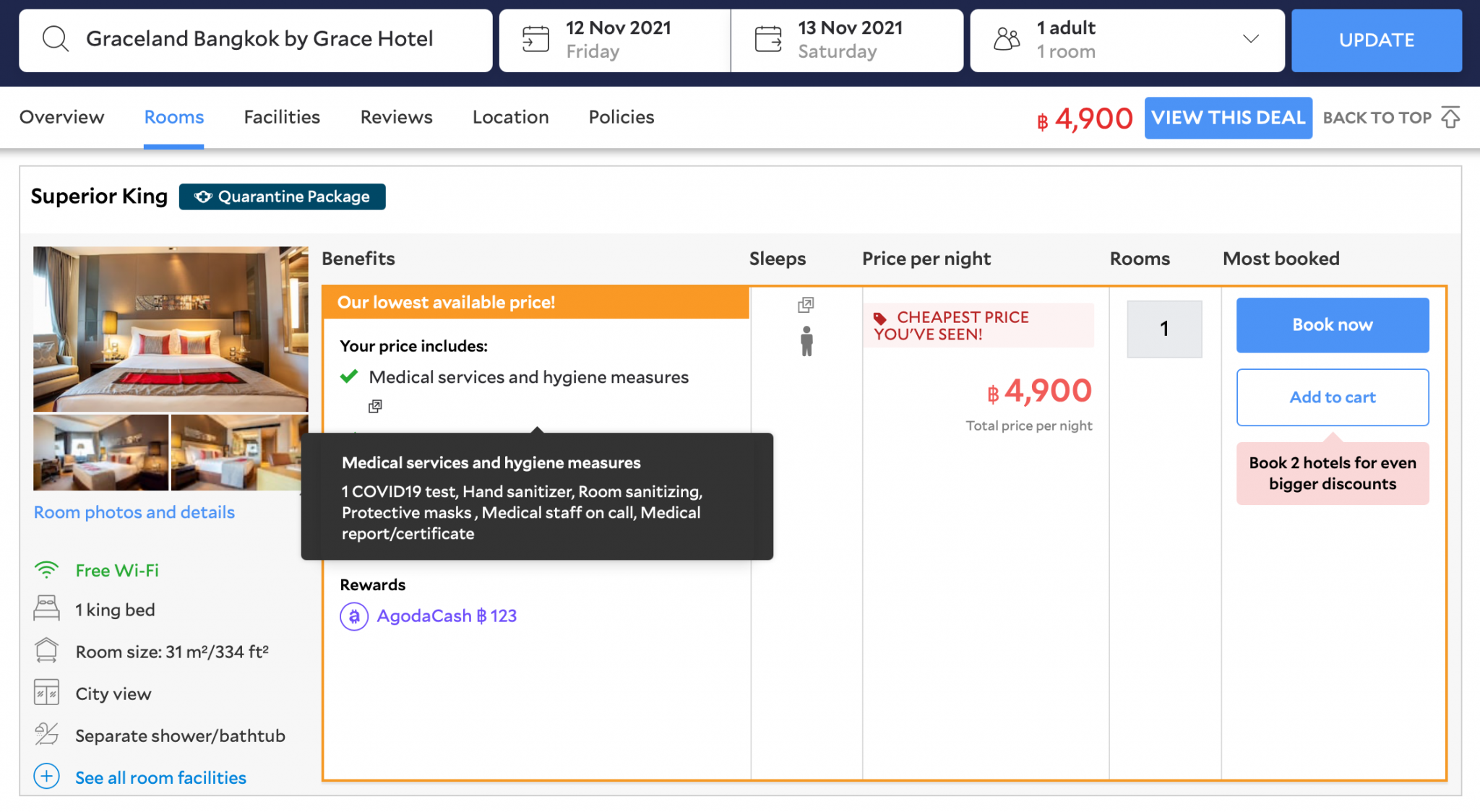Open the popup icon in the Sleeps column
Screen dimensions: 1480x812
click(806, 305)
